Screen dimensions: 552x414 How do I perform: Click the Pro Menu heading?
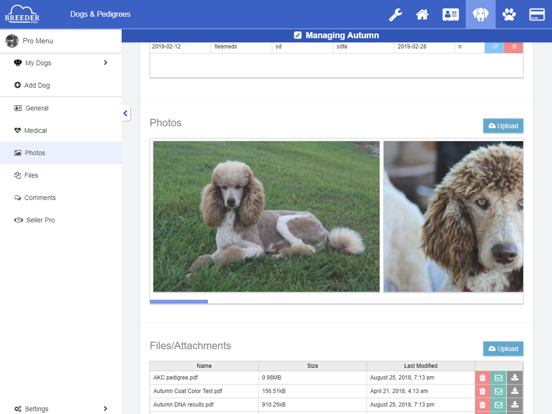pyautogui.click(x=38, y=41)
